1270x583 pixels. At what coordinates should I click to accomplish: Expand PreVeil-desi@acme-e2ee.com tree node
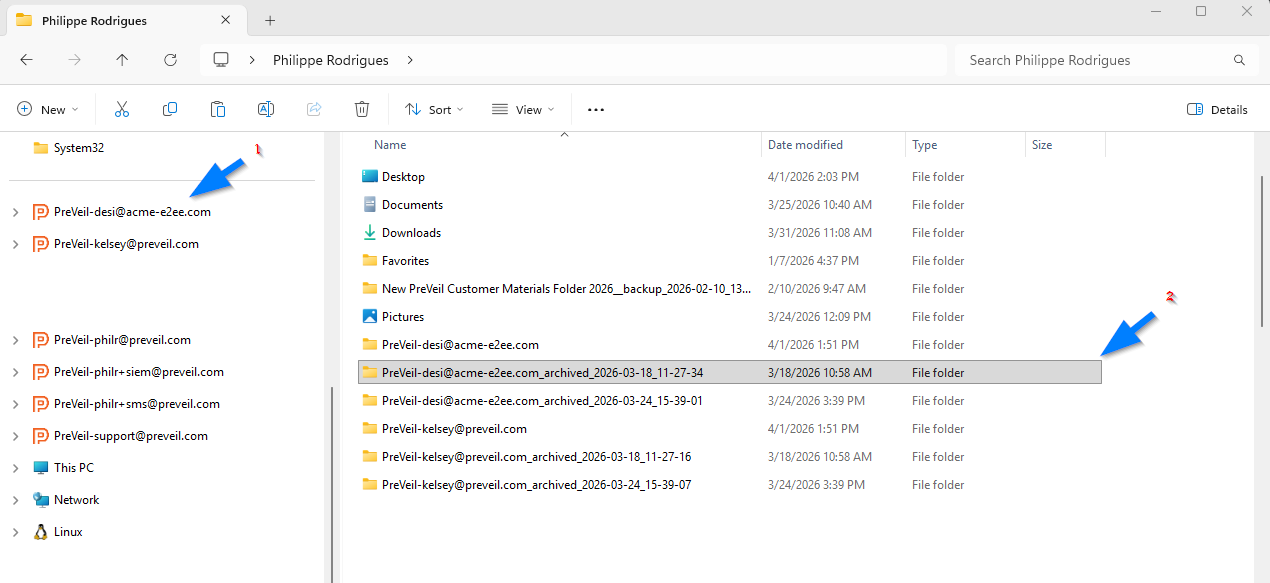15,212
